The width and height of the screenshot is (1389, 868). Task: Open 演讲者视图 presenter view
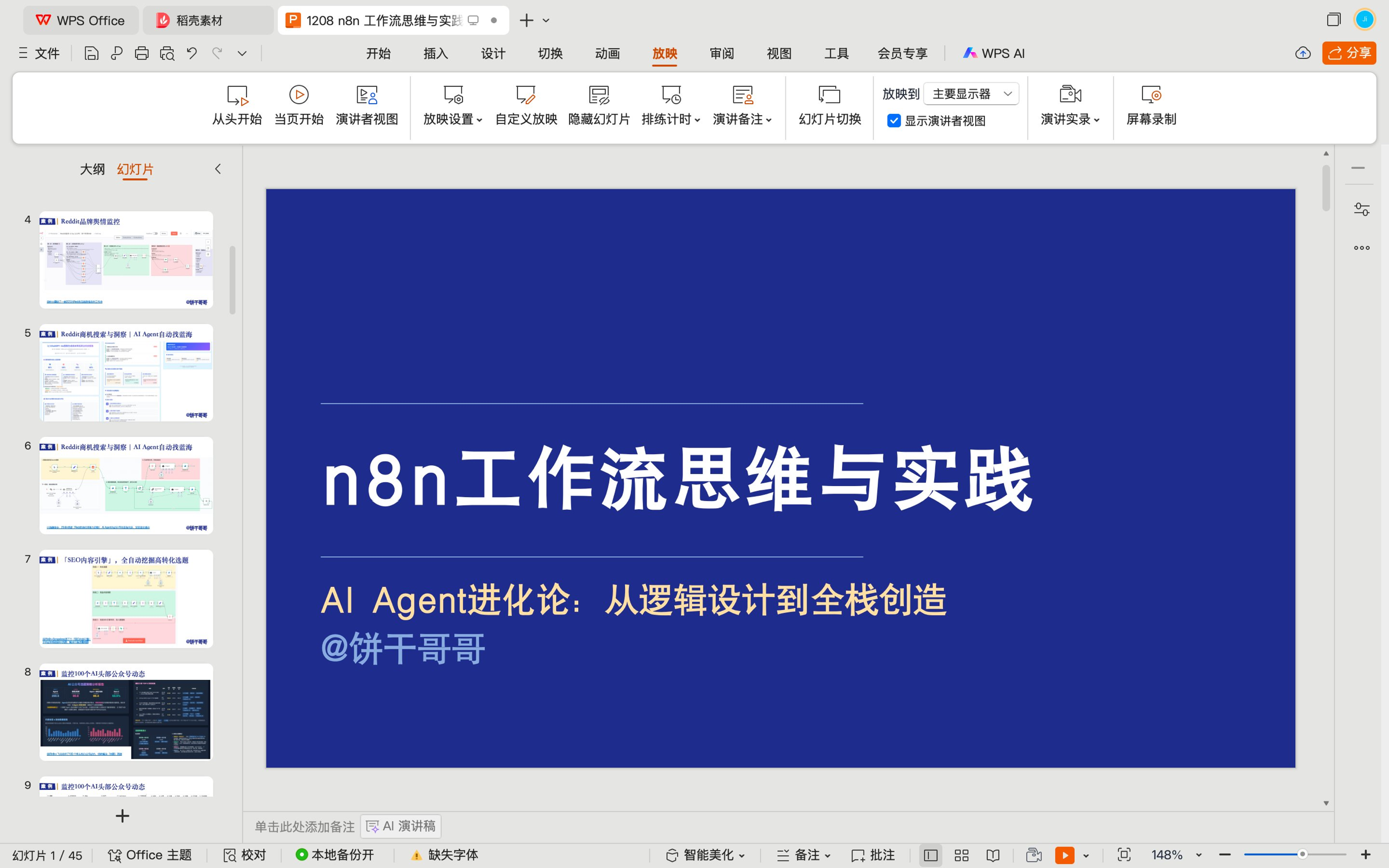(x=366, y=95)
